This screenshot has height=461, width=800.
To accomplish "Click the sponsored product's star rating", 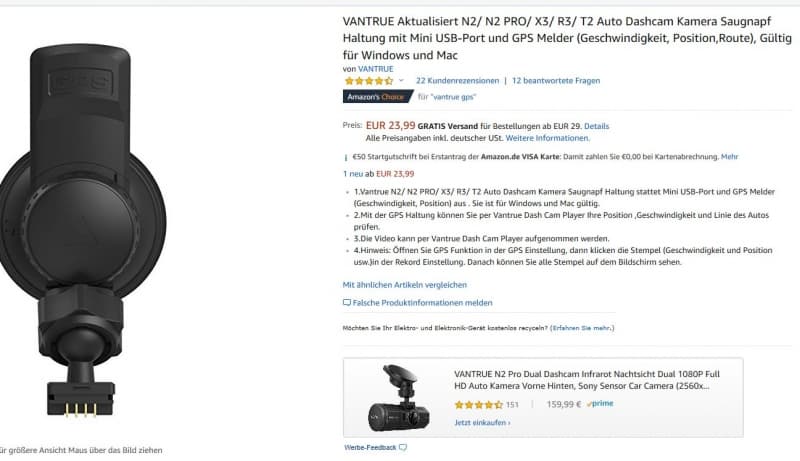I will tap(479, 405).
